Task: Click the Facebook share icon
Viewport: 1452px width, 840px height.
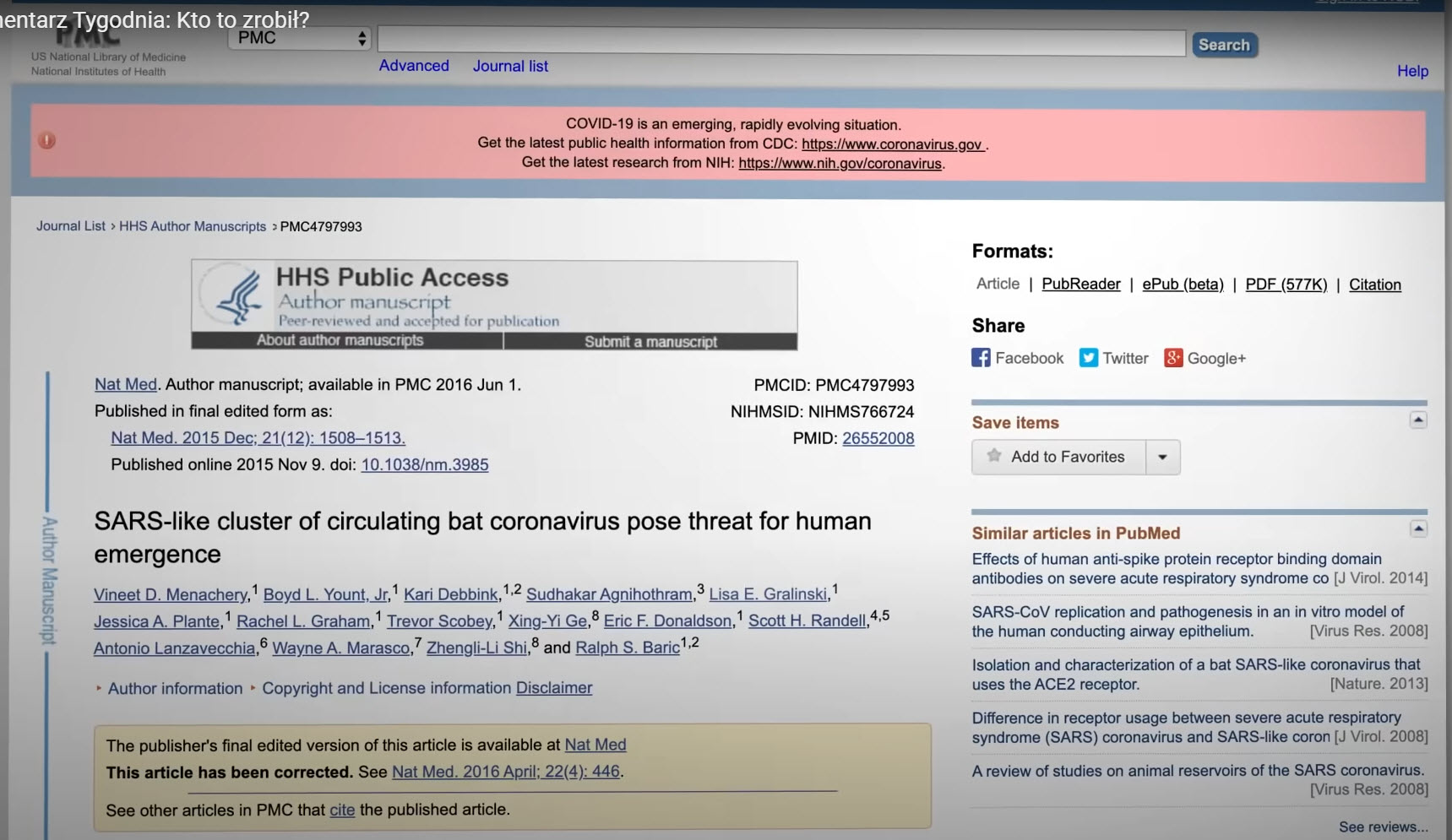Action: pyautogui.click(x=981, y=358)
